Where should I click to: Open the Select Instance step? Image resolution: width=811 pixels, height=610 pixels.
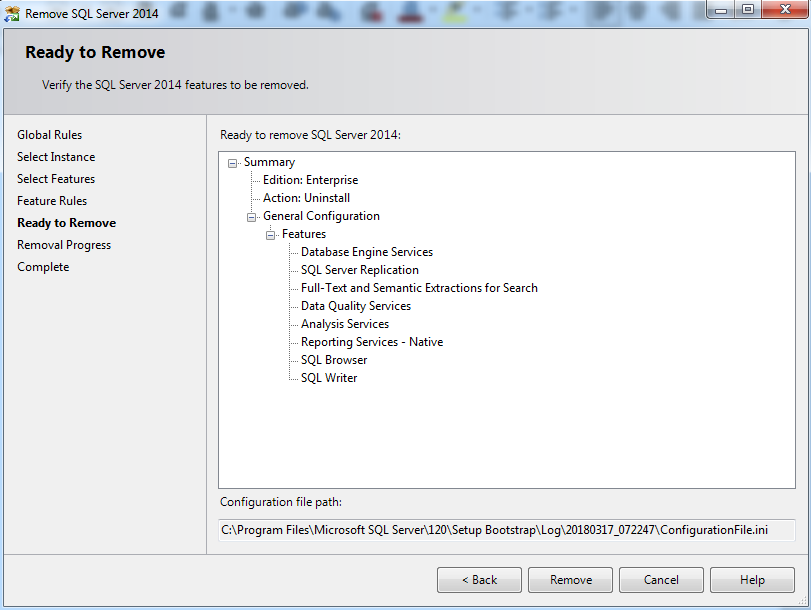click(55, 156)
